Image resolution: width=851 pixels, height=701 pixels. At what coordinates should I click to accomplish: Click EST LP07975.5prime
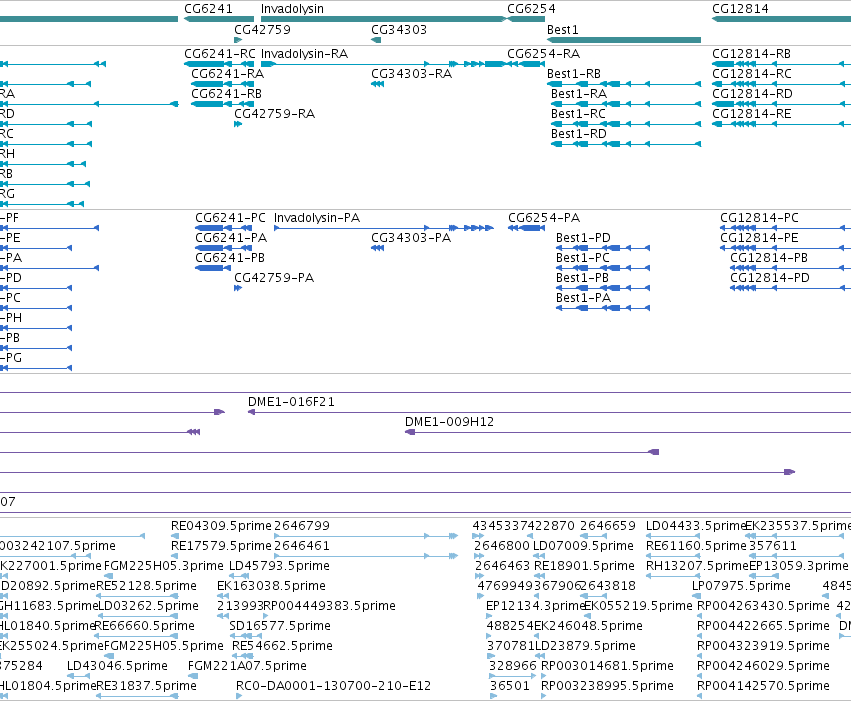[x=741, y=586]
